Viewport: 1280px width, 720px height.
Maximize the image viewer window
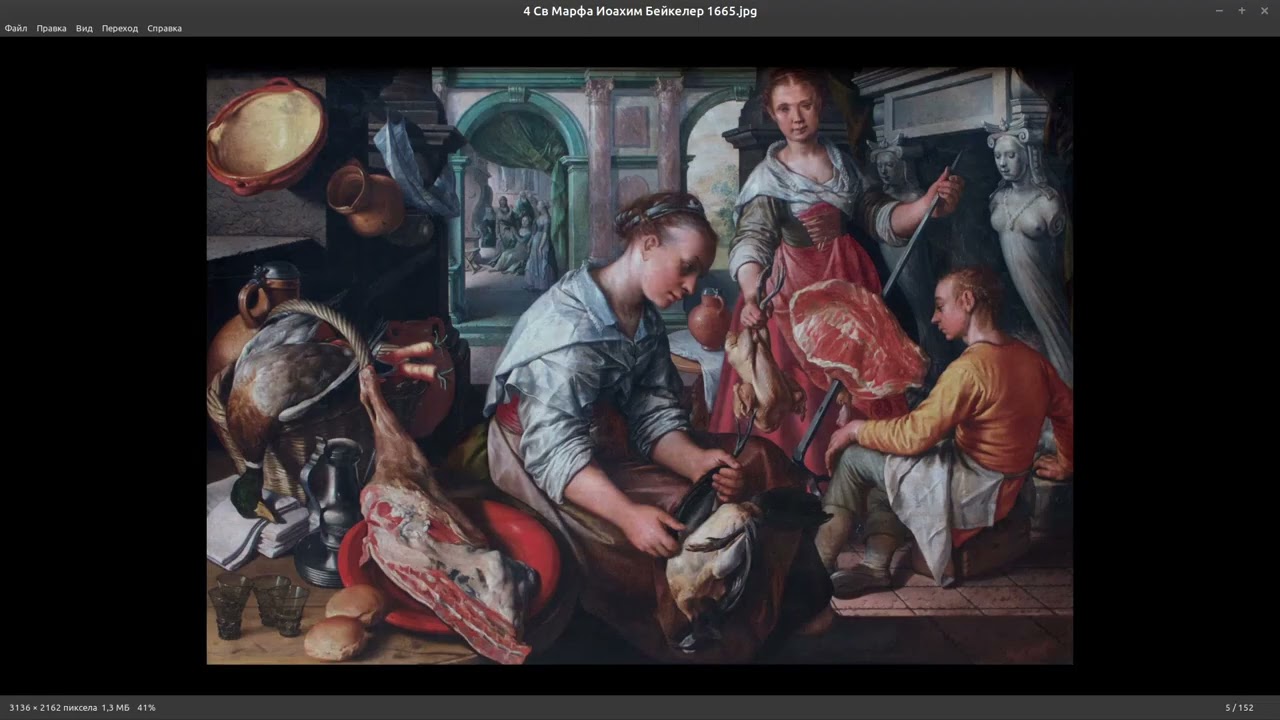coord(1242,11)
